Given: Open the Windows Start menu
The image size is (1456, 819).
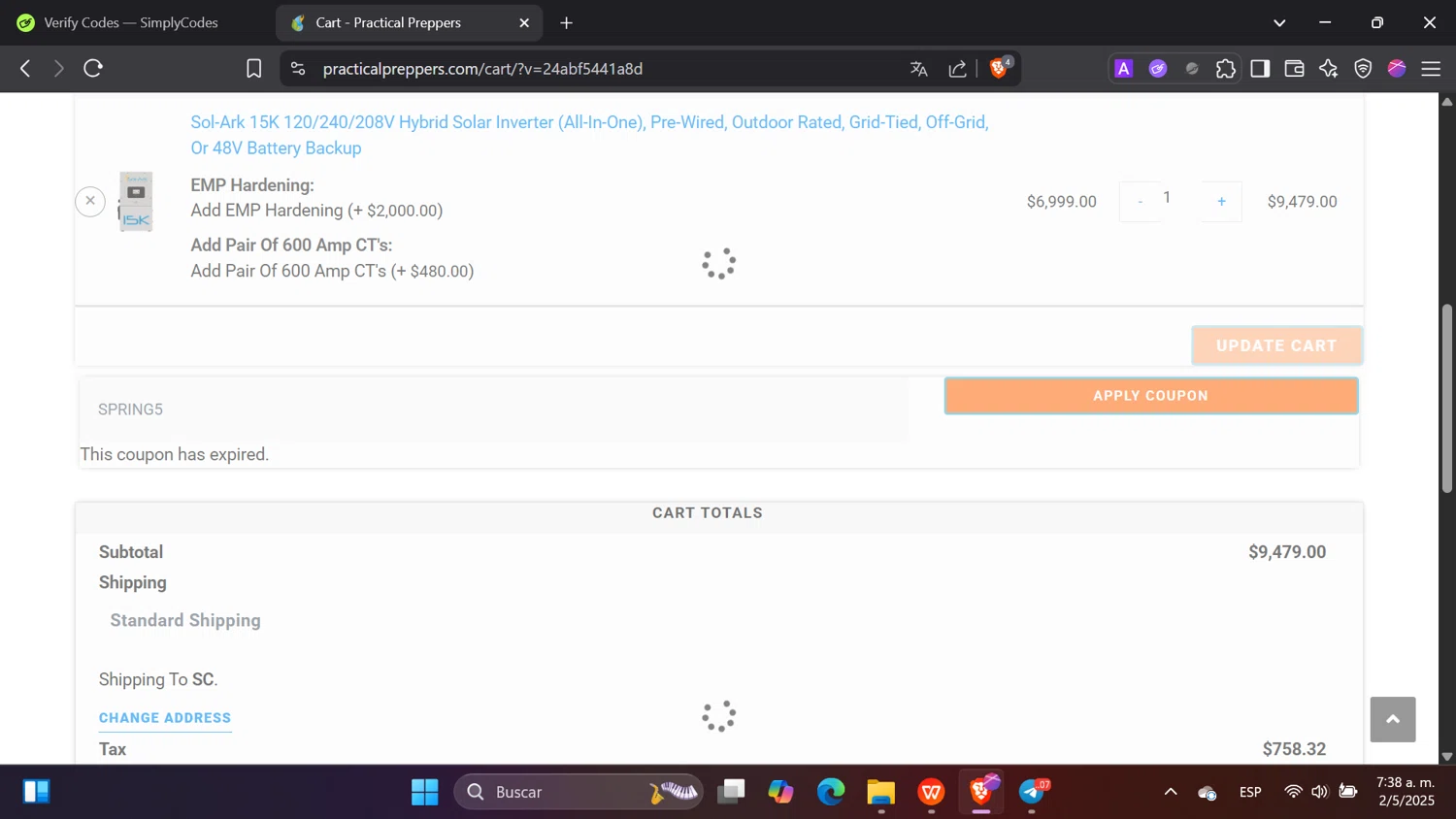Looking at the screenshot, I should coord(424,792).
